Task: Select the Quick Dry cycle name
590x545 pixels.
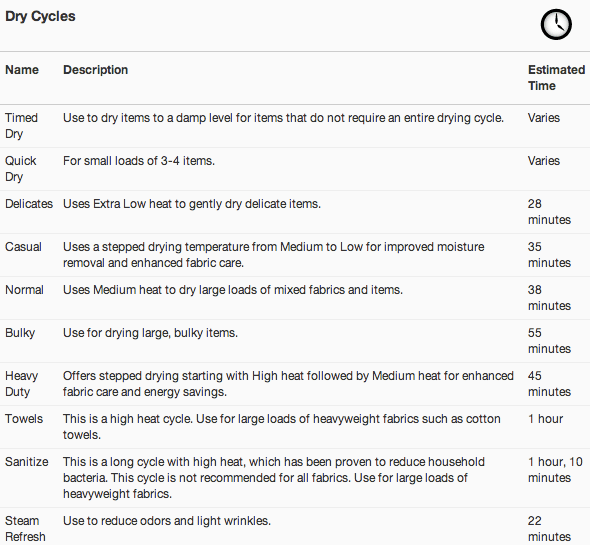Action: tap(21, 169)
